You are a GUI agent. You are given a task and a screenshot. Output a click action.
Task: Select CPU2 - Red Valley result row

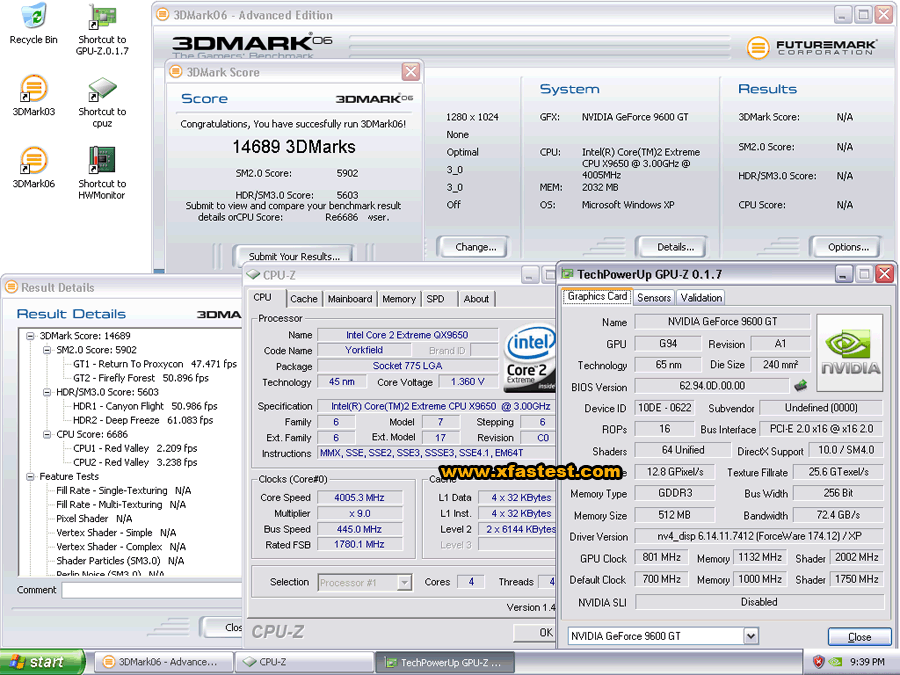[x=135, y=462]
